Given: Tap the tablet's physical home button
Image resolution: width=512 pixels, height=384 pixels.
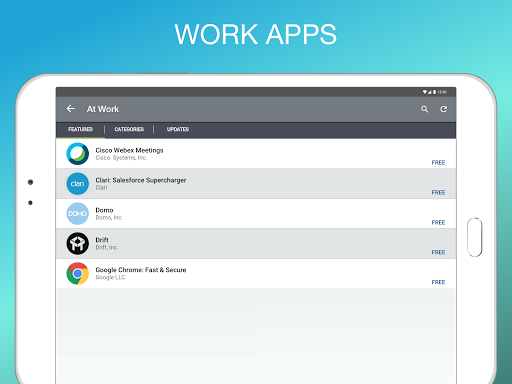Looking at the screenshot, I should [475, 237].
